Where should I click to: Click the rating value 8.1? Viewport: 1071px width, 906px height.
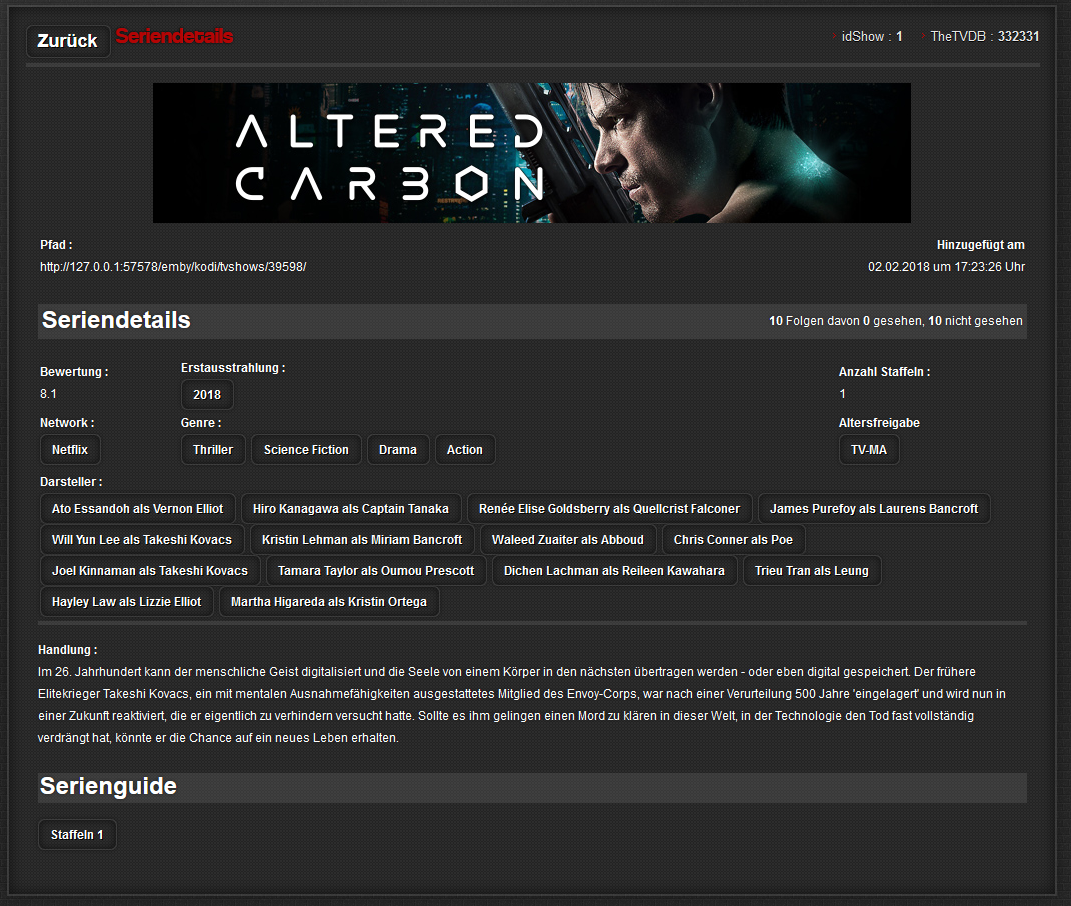point(48,394)
